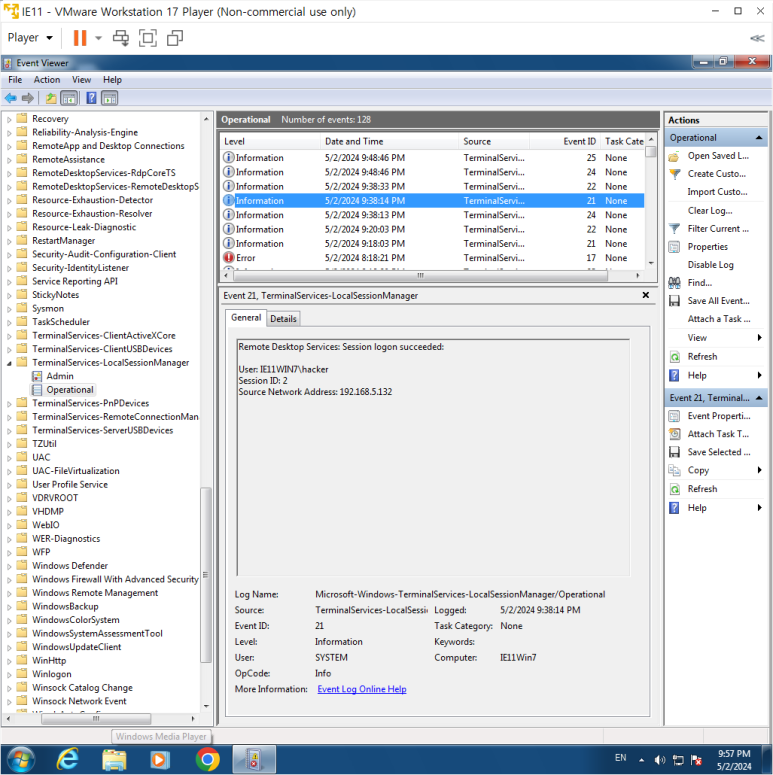The image size is (773, 775).
Task: Click Clear Log in Actions pane
Action: click(710, 211)
